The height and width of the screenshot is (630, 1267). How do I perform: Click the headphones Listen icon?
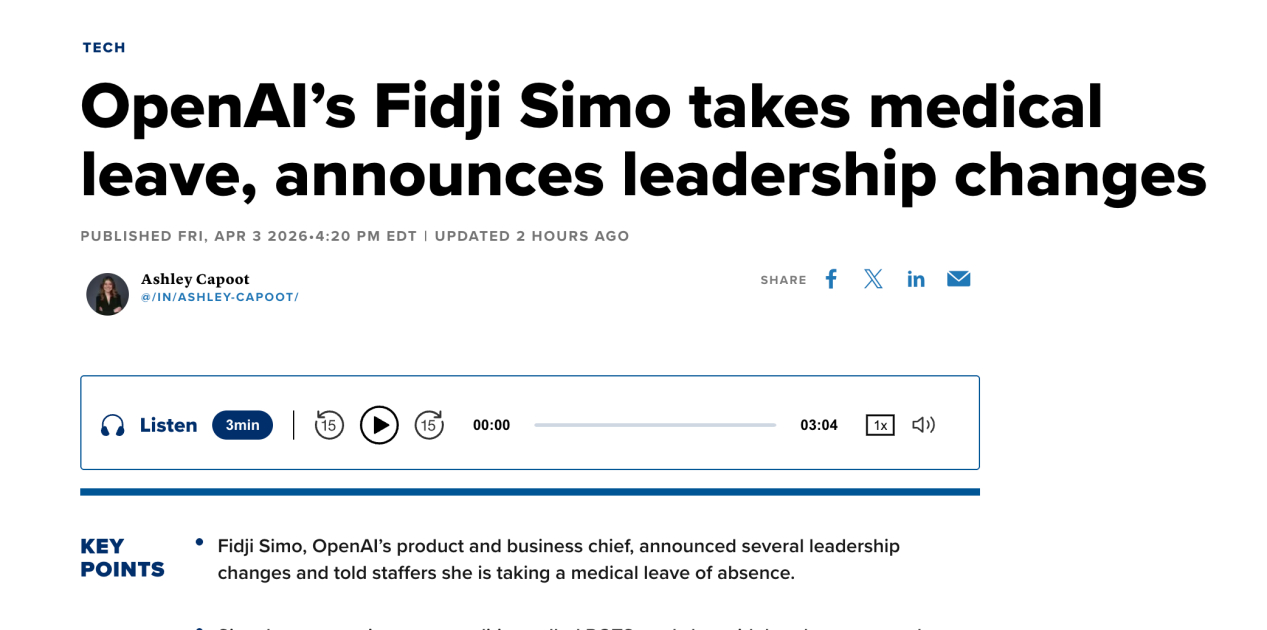point(113,425)
